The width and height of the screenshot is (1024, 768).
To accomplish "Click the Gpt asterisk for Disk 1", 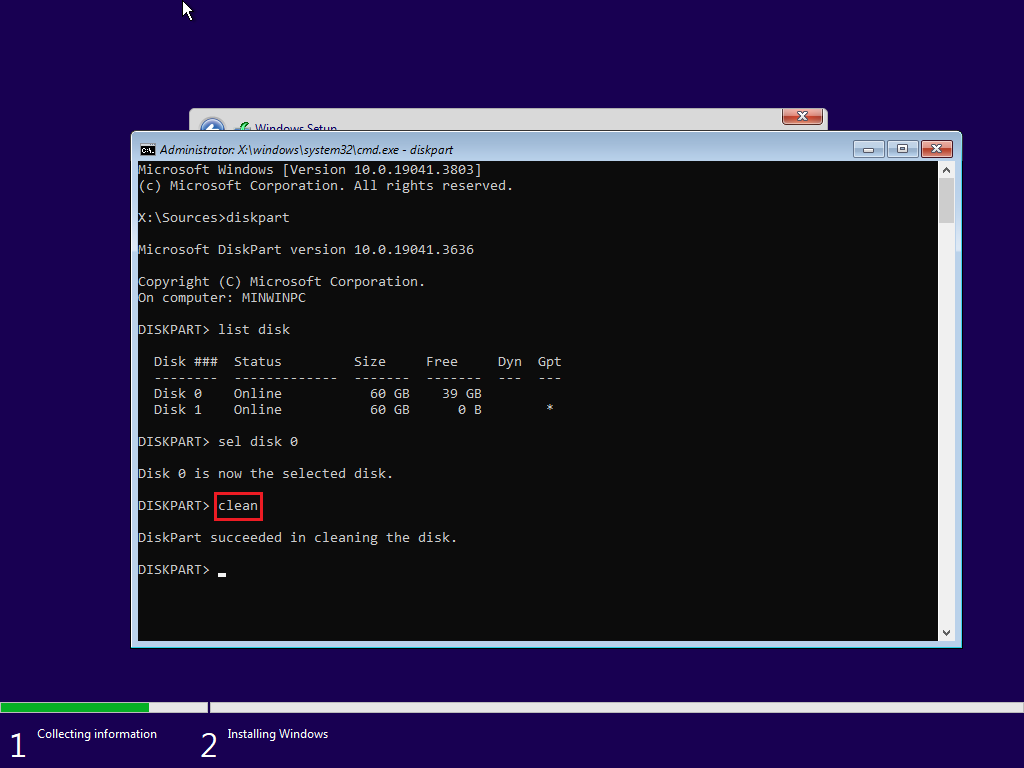I will coord(550,408).
